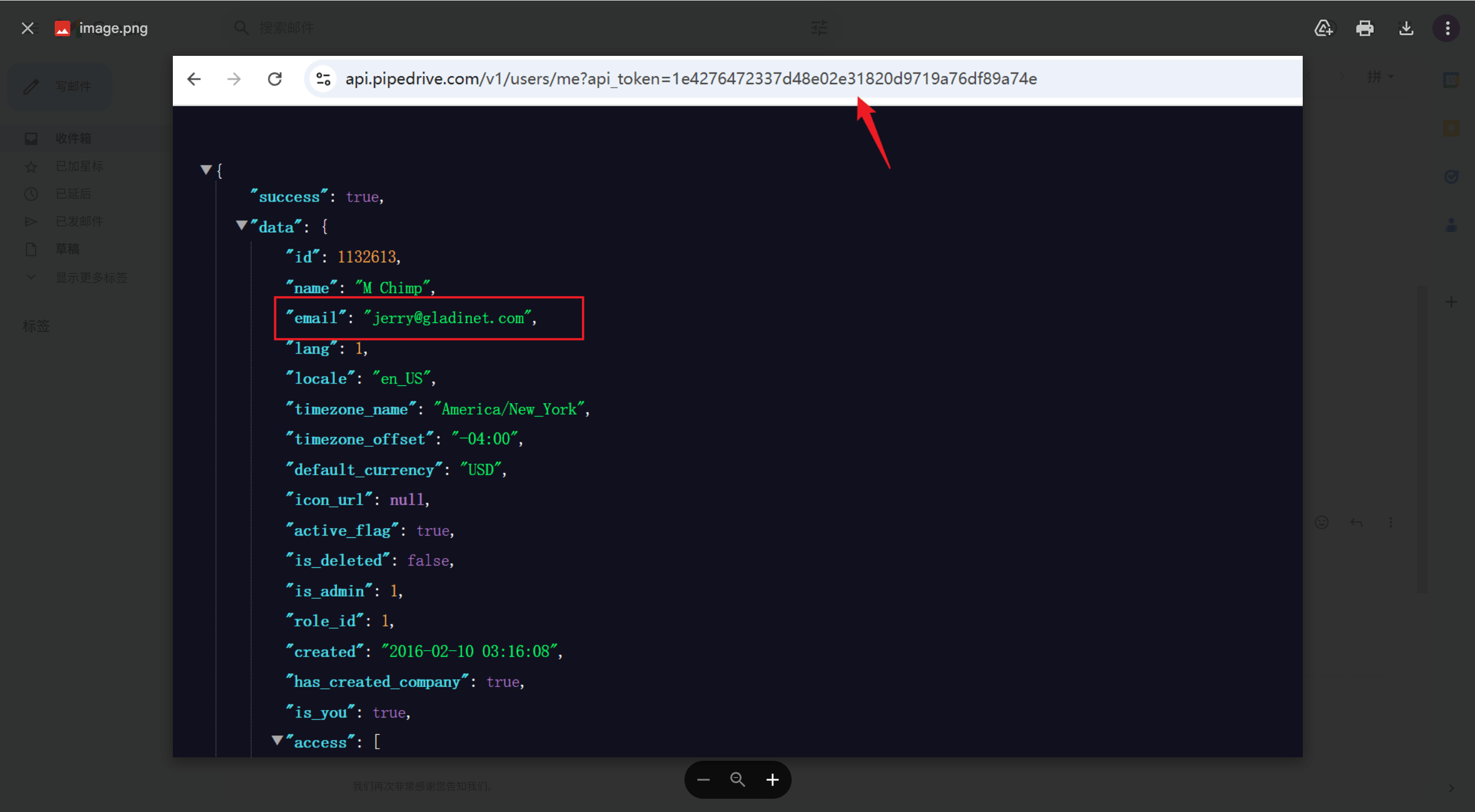
Task: Collapse the root JSON object triangle
Action: point(206,169)
